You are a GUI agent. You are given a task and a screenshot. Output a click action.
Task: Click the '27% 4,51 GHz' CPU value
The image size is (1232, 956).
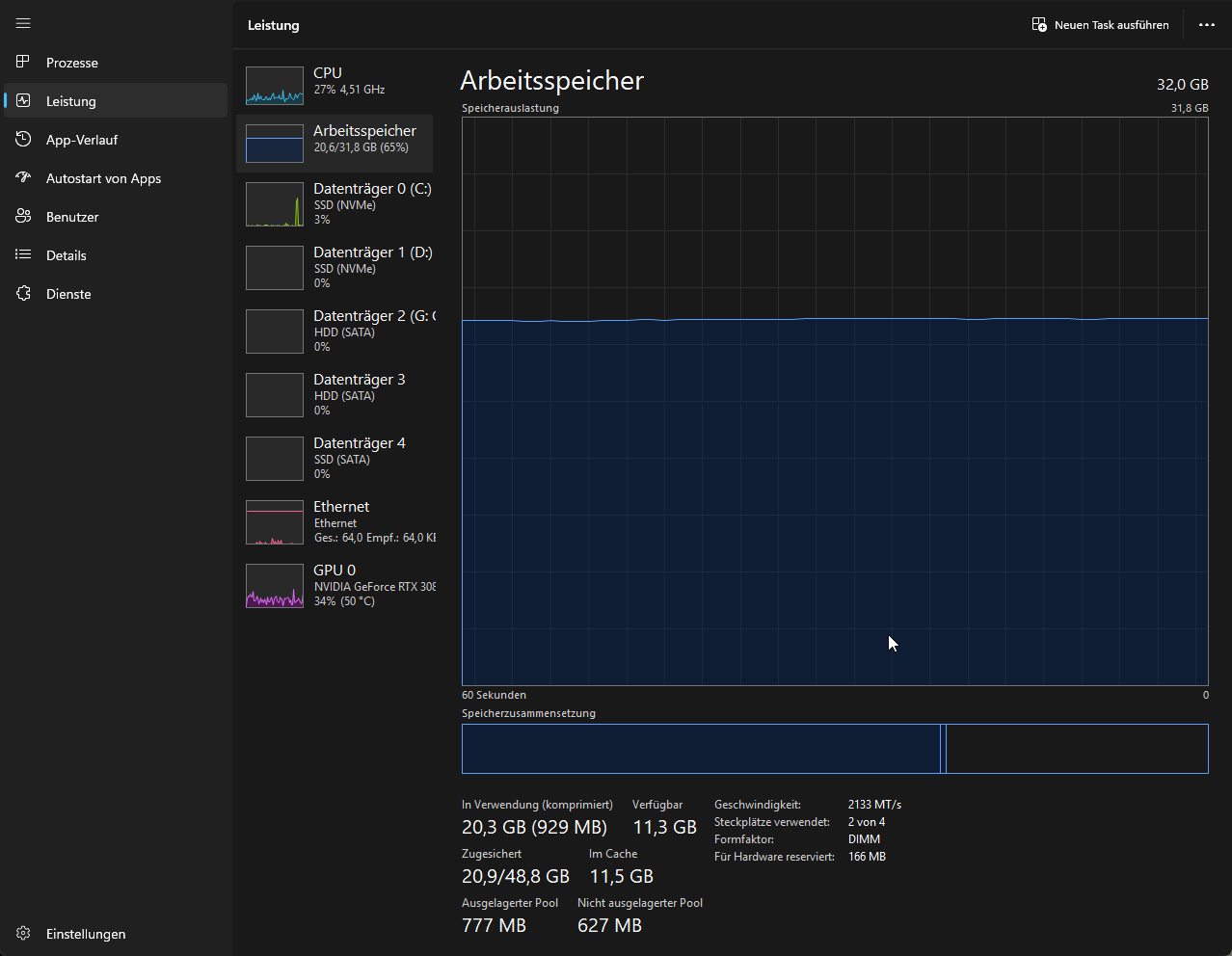click(x=349, y=90)
